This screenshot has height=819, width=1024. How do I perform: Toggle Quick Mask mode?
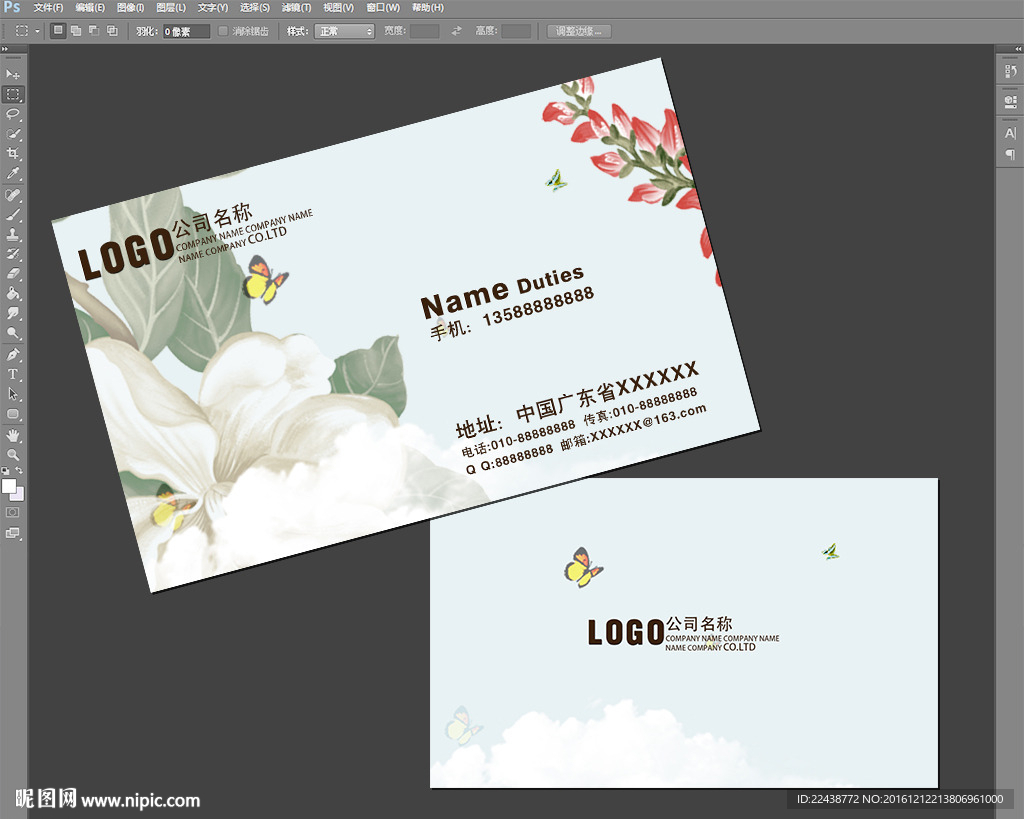pos(13,512)
